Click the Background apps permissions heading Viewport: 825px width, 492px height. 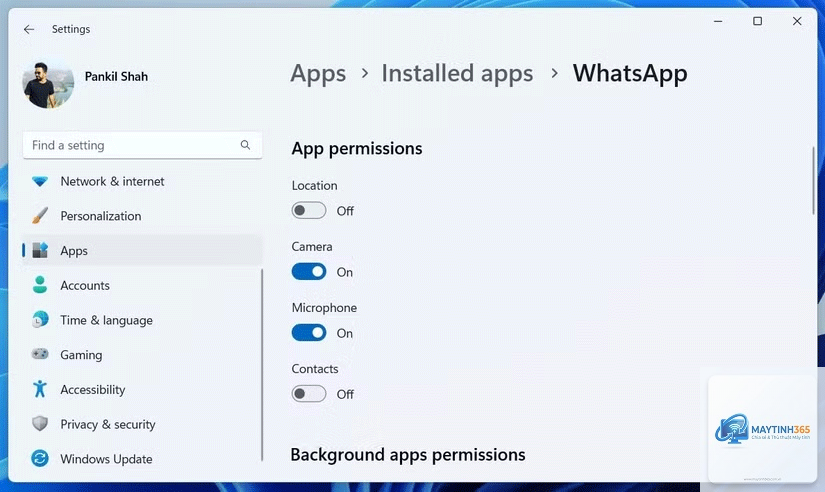(x=408, y=455)
